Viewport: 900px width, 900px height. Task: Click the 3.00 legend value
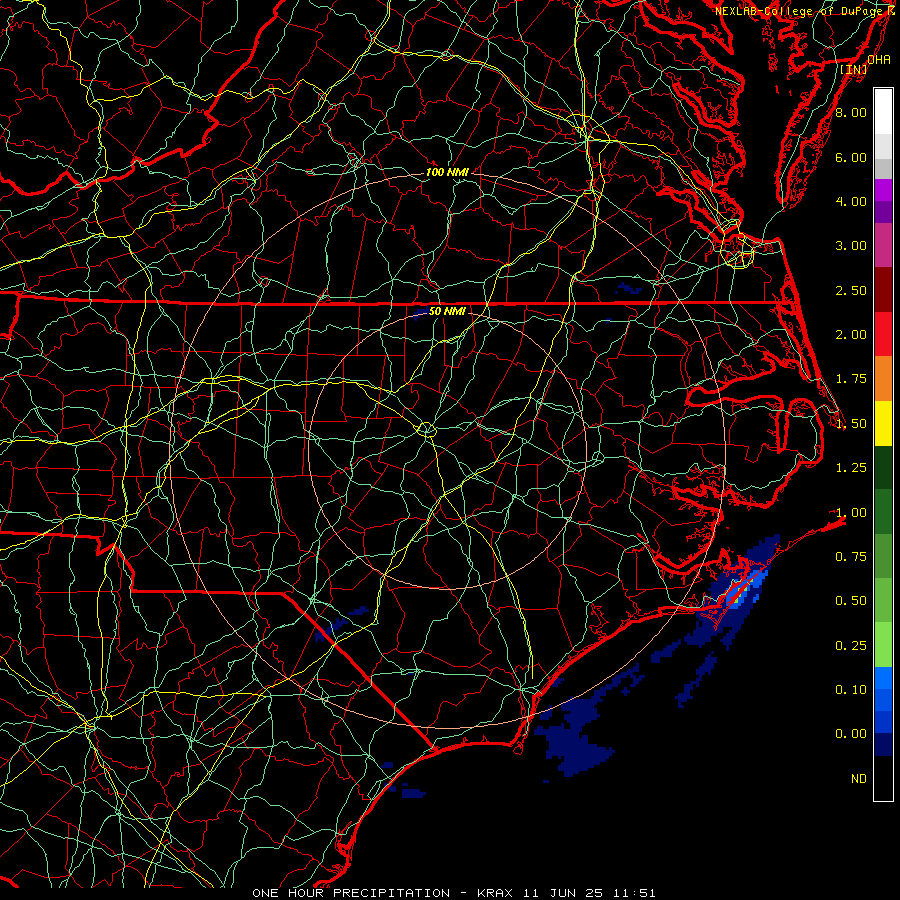[x=851, y=246]
